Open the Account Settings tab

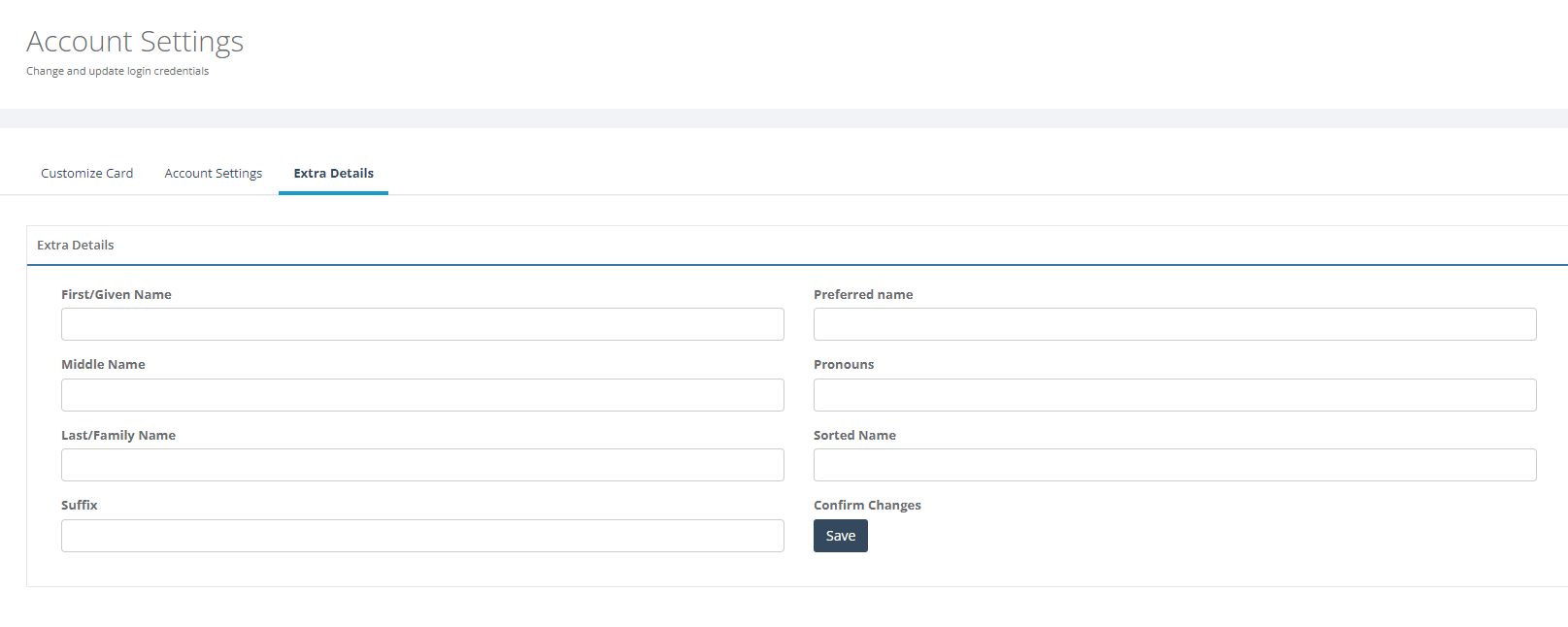[214, 174]
